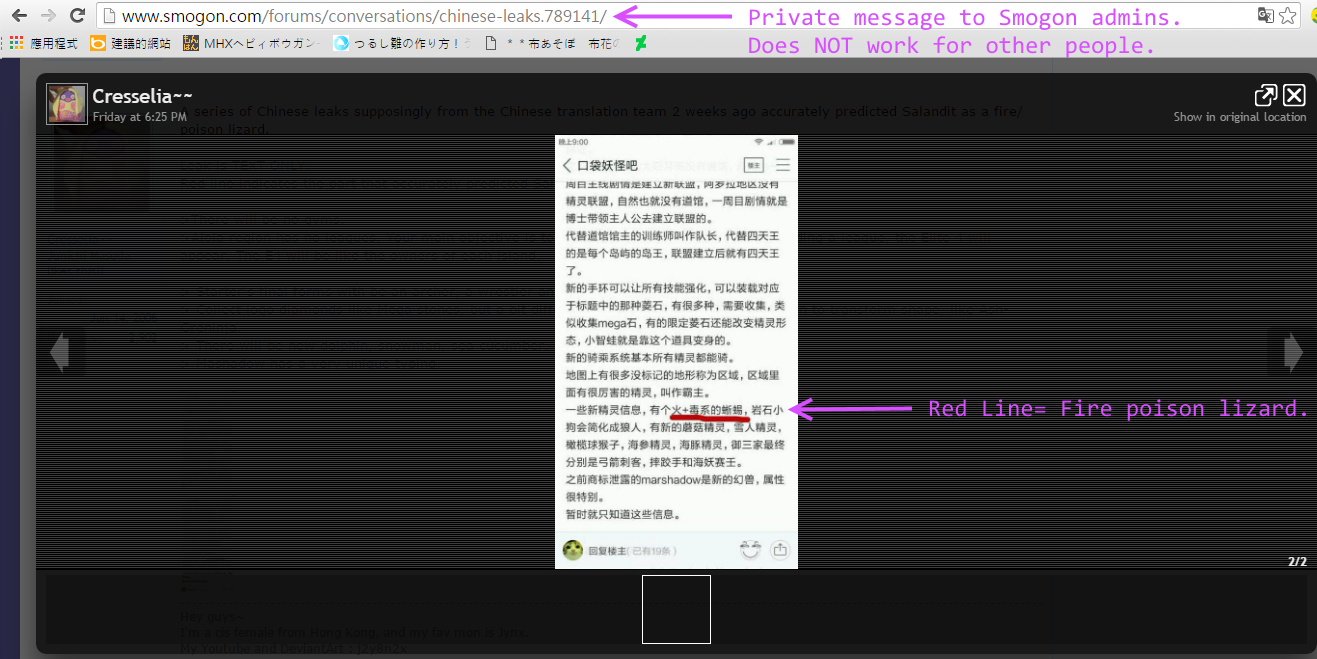1317x659 pixels.
Task: Click the Cresselia~~ user avatar
Action: [67, 104]
